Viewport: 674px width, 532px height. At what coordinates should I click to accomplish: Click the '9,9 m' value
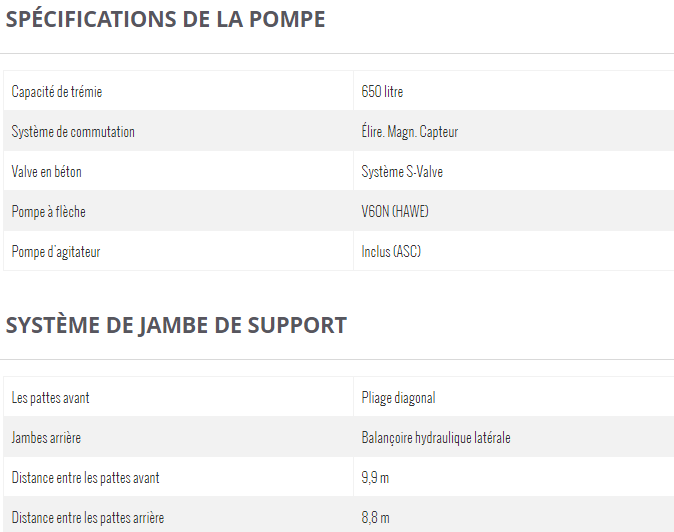pyautogui.click(x=375, y=478)
